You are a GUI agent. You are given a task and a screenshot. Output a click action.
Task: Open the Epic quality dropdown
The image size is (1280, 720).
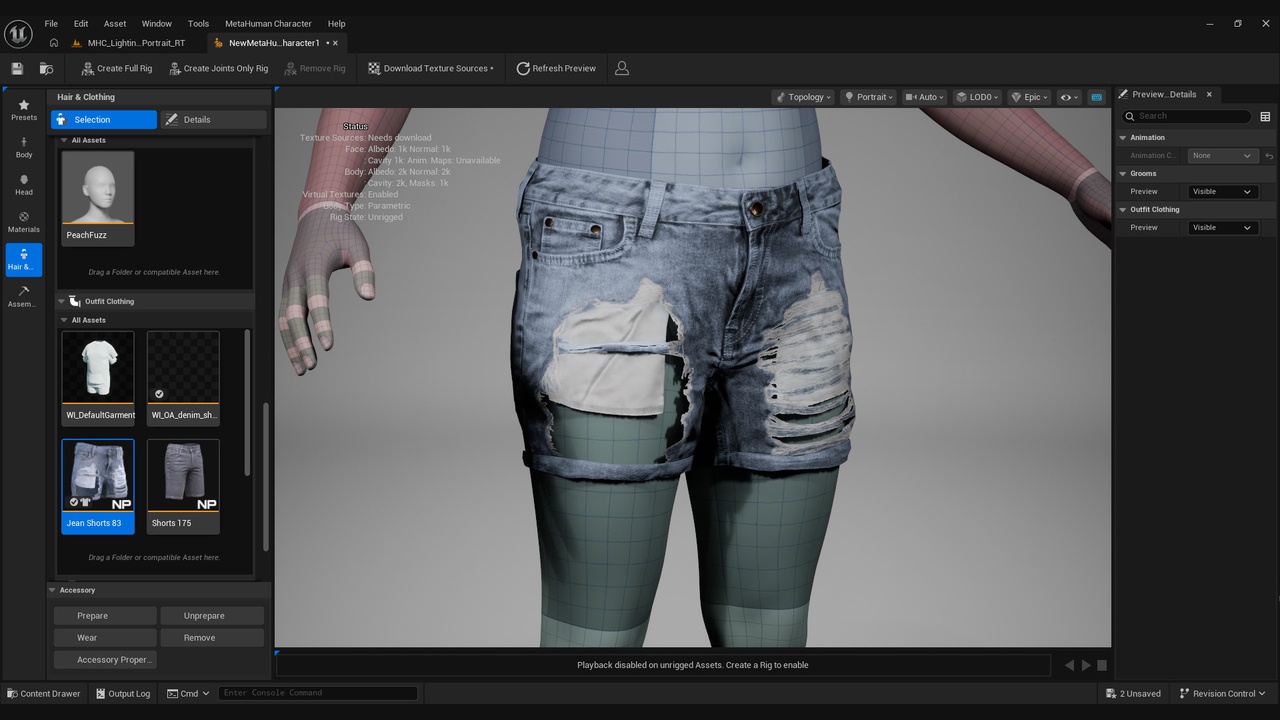(1029, 97)
